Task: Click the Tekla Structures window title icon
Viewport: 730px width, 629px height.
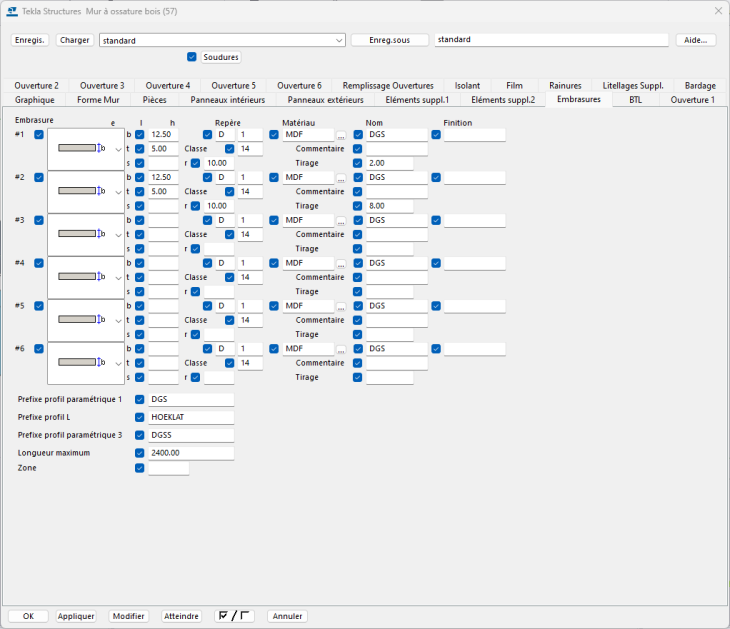Action: pyautogui.click(x=12, y=11)
